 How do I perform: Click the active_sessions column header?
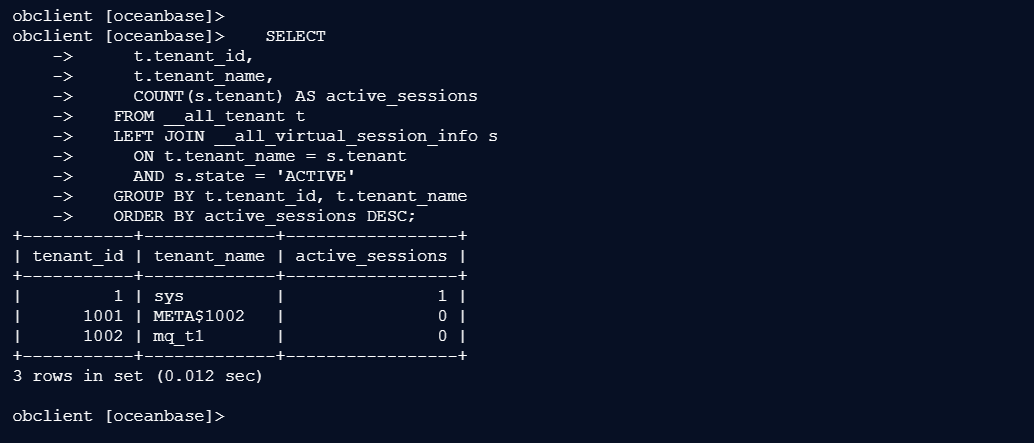point(371,256)
